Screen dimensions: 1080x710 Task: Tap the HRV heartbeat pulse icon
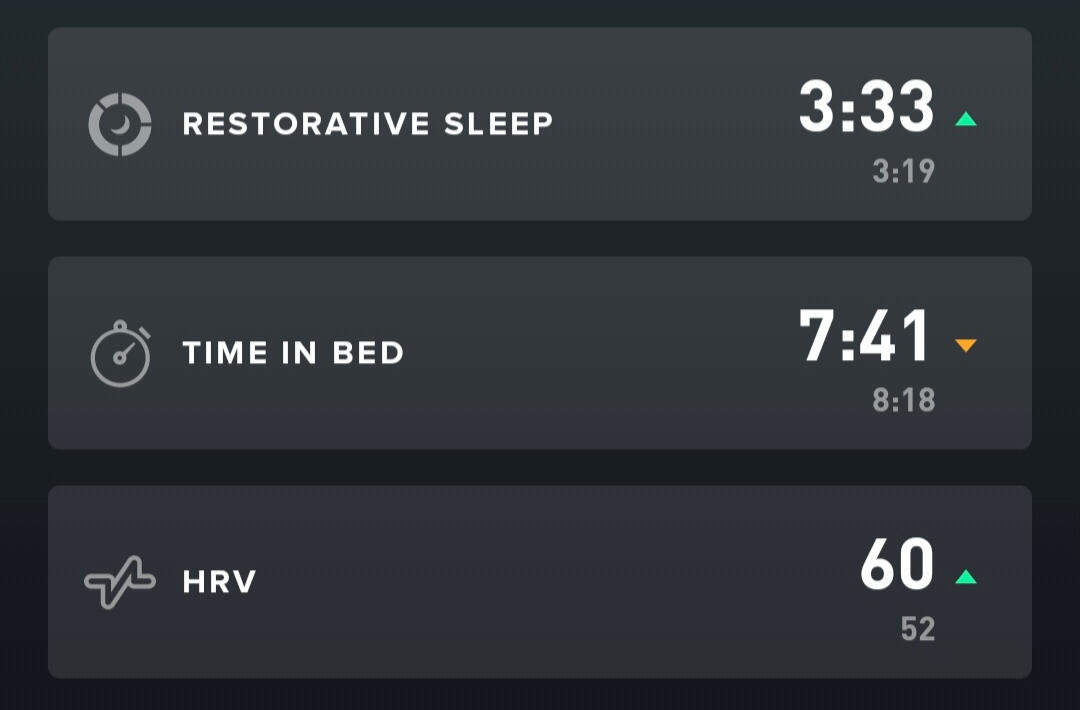120,582
